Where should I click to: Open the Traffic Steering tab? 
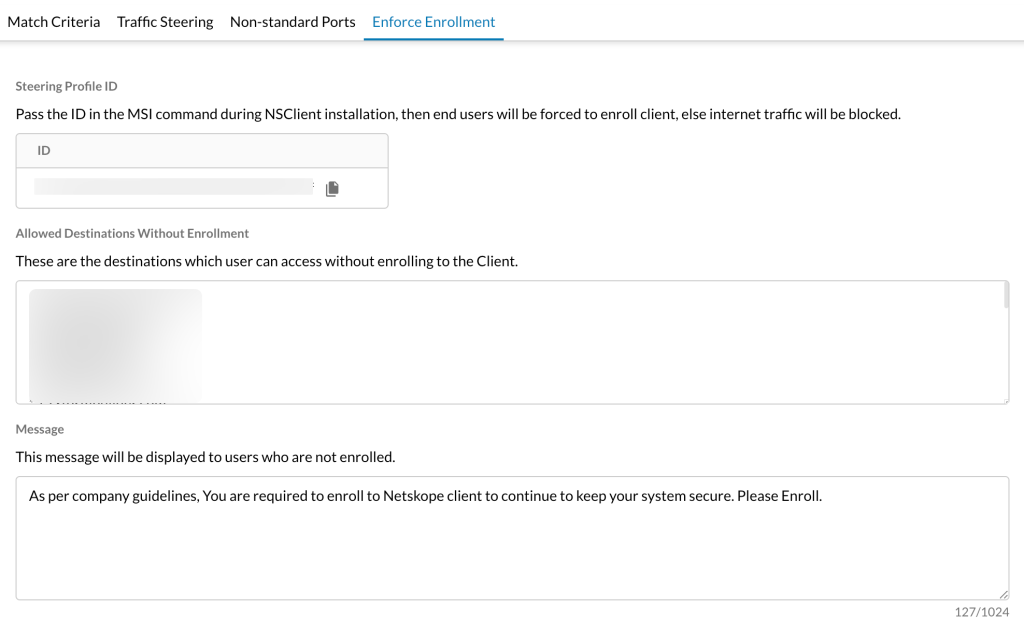tap(165, 22)
